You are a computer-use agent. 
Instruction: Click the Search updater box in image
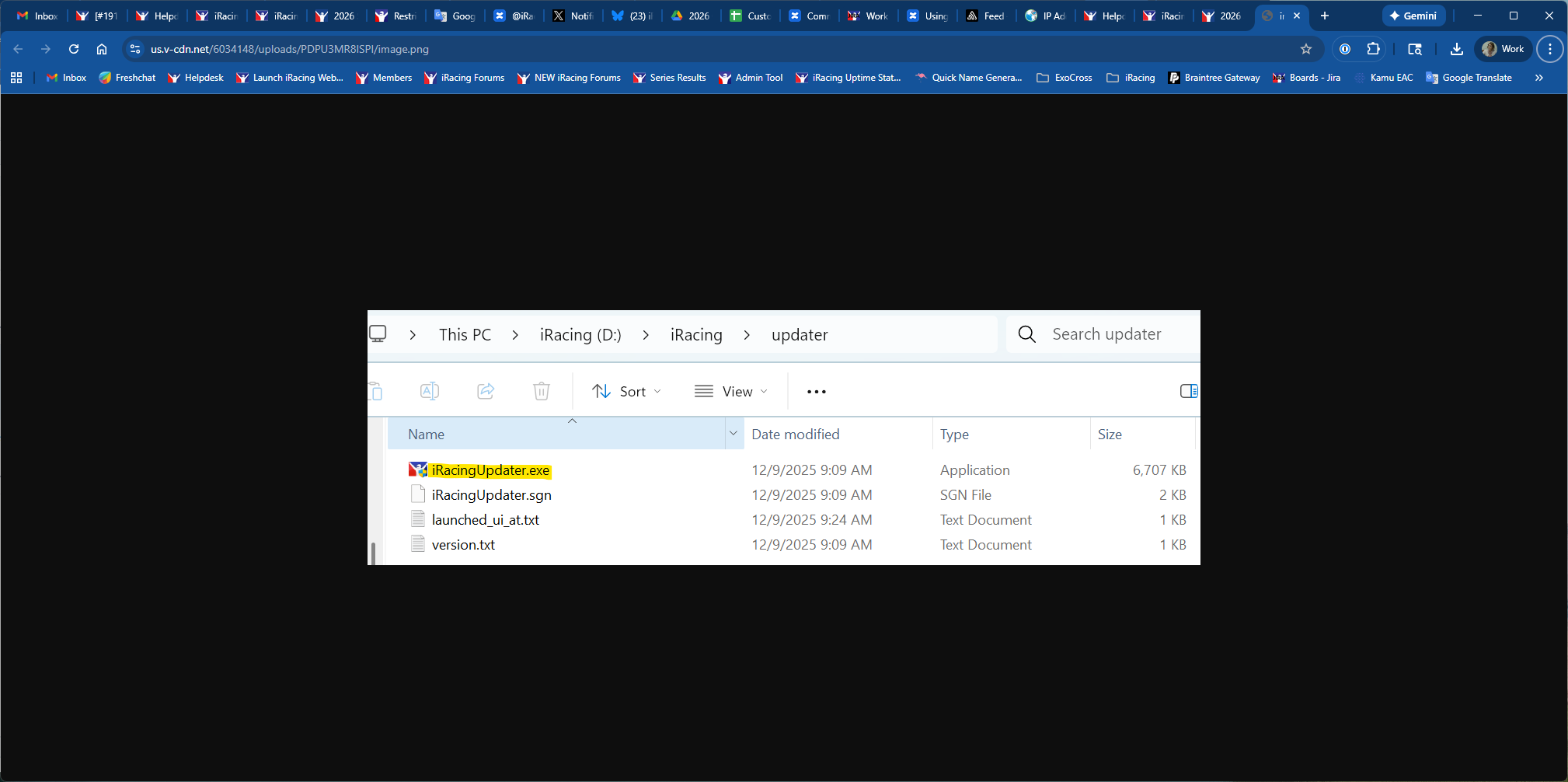pos(1103,334)
